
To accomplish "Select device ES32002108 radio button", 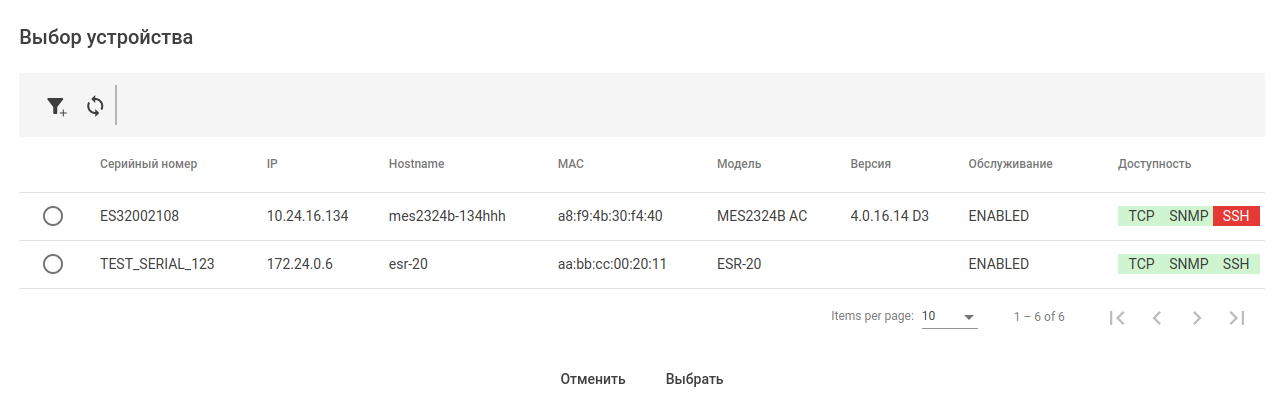I will (53, 216).
